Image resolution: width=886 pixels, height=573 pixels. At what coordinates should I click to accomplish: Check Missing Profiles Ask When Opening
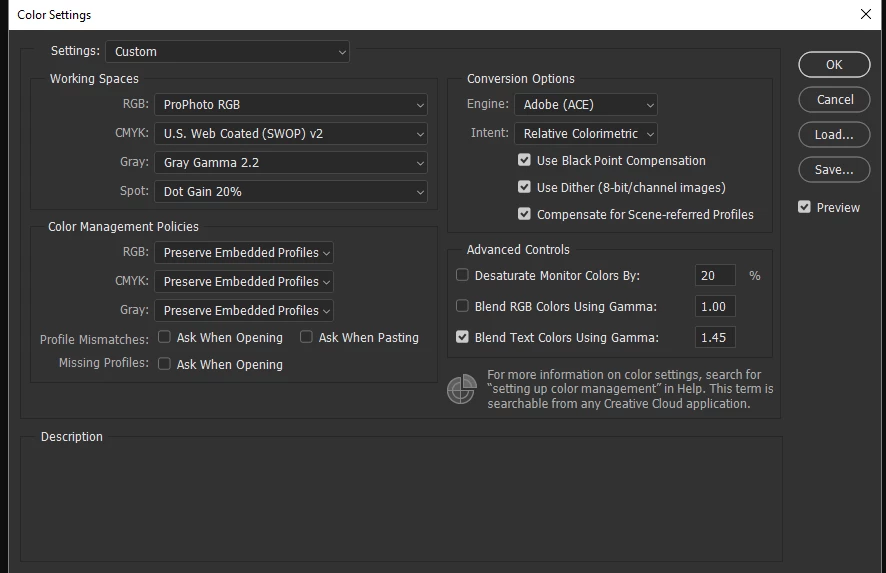tap(164, 364)
